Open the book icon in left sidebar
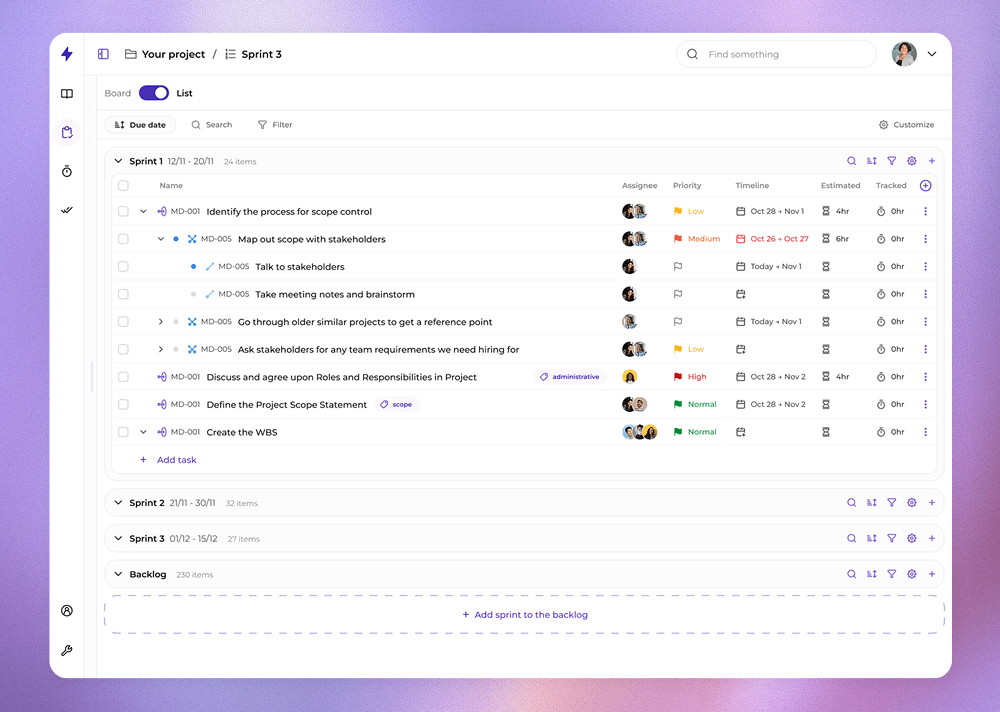The width and height of the screenshot is (1000, 712). click(67, 94)
